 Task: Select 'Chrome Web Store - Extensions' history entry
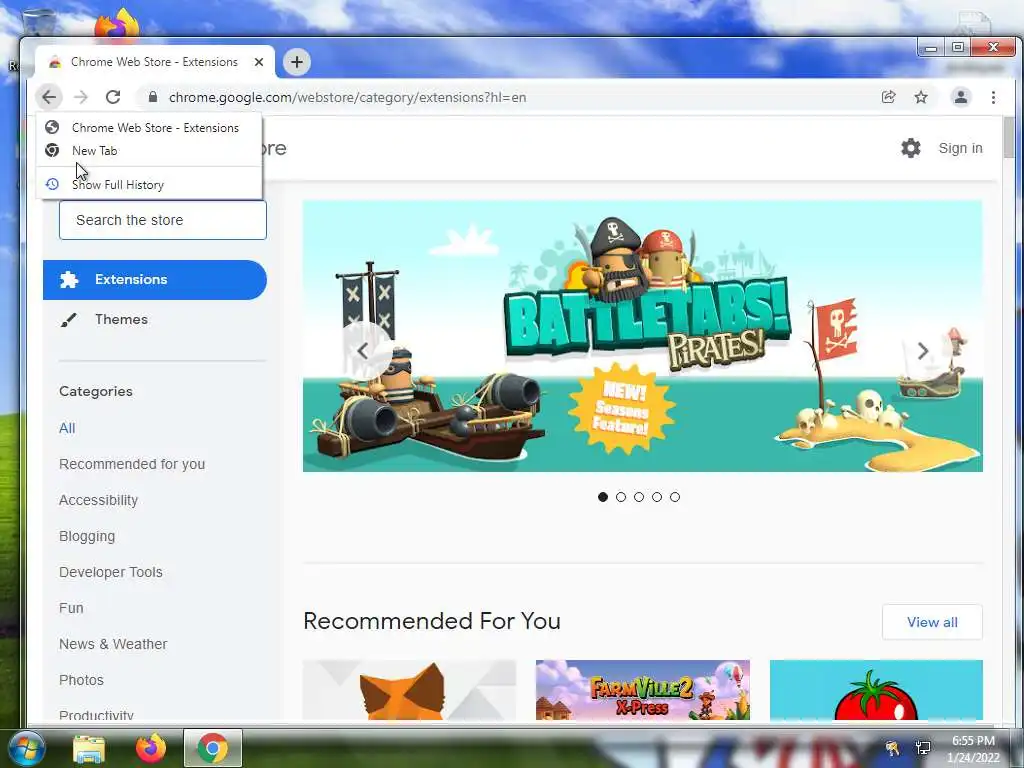(150, 127)
